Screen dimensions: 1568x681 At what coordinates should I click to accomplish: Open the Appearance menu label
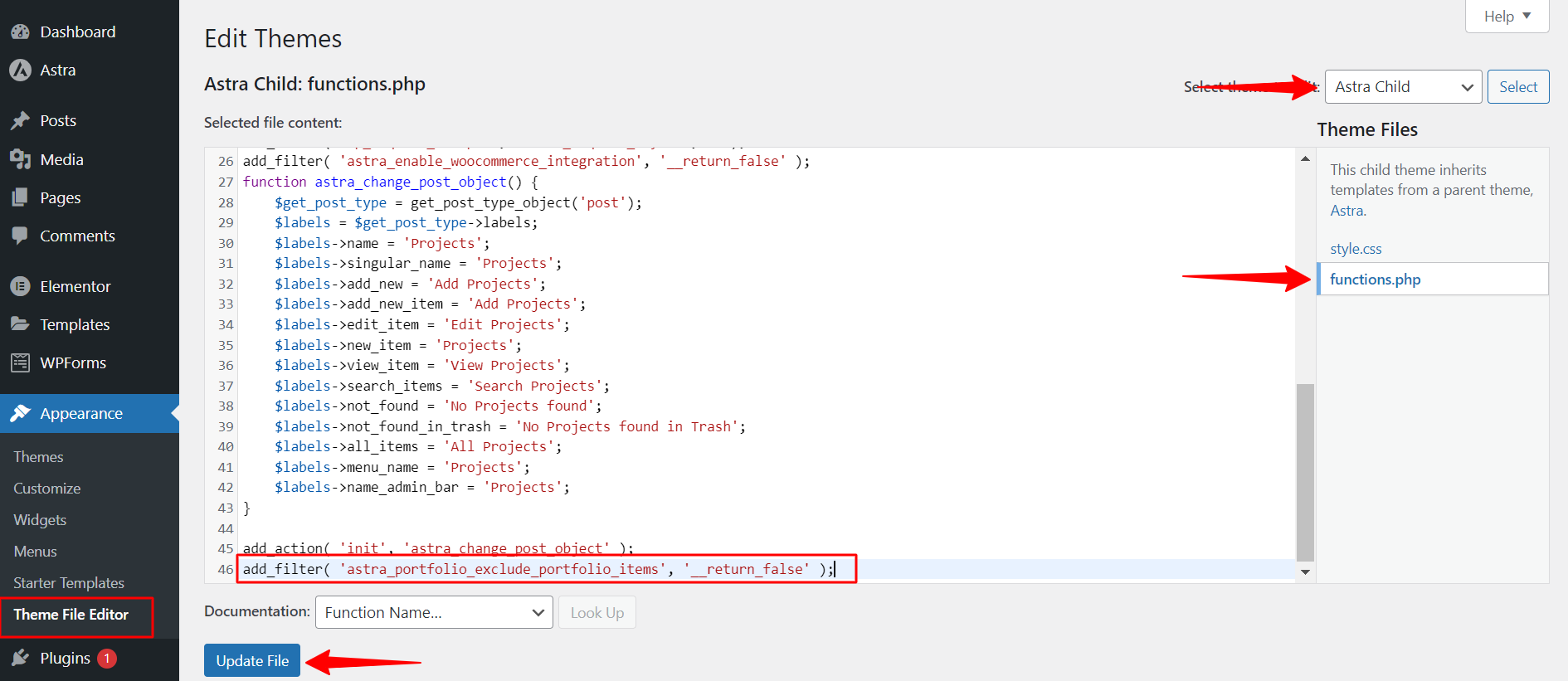(x=81, y=413)
